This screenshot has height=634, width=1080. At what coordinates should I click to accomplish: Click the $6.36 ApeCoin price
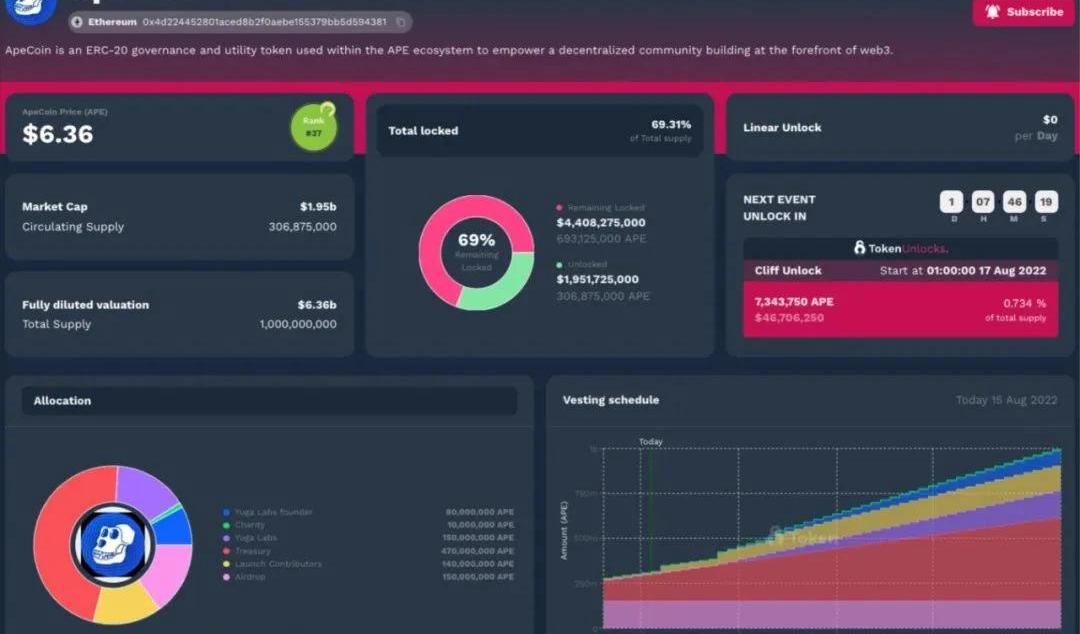pyautogui.click(x=58, y=134)
